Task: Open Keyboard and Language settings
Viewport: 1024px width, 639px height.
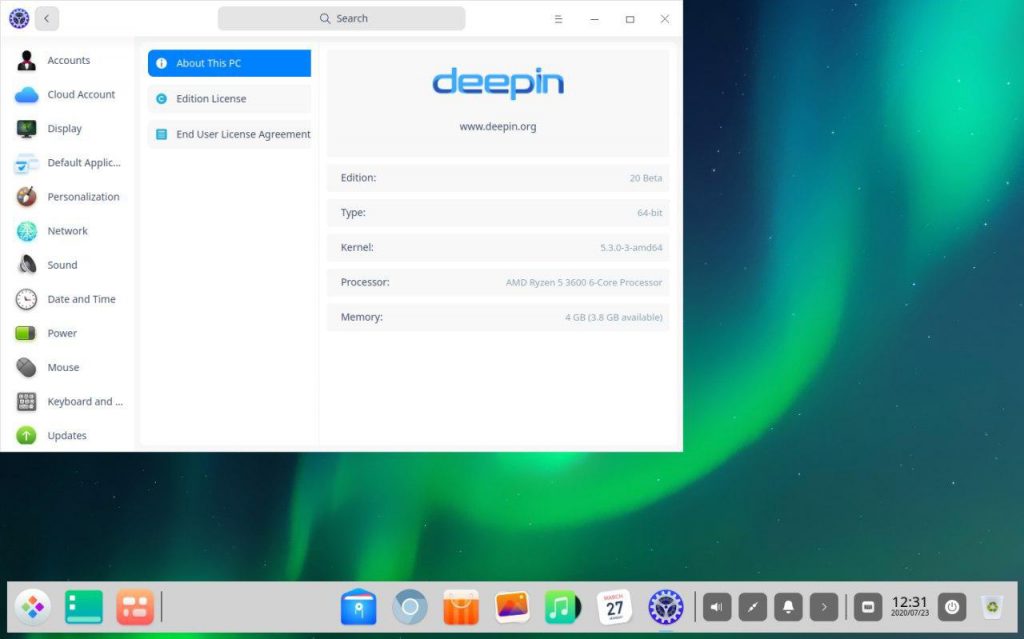Action: point(68,401)
